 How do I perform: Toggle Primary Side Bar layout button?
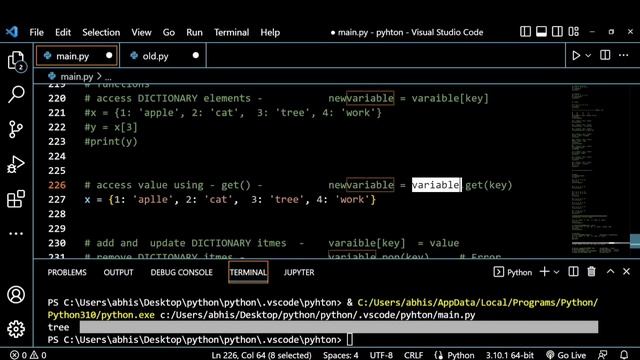click(x=525, y=32)
